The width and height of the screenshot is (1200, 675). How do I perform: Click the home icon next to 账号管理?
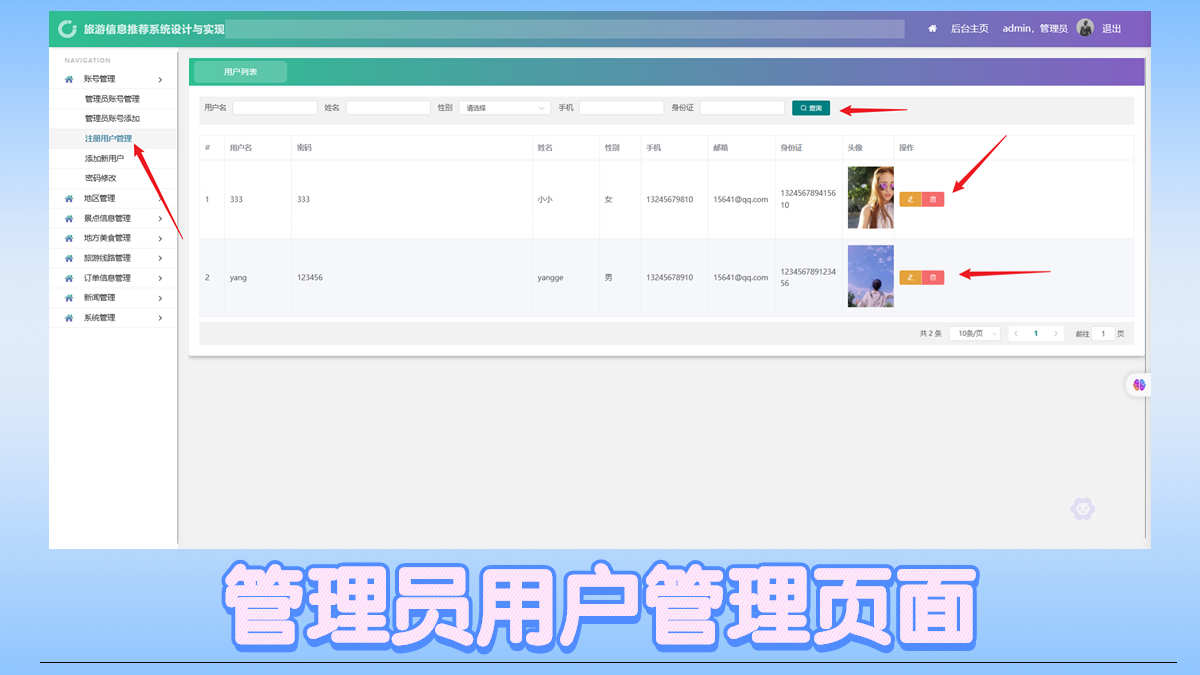(69, 79)
